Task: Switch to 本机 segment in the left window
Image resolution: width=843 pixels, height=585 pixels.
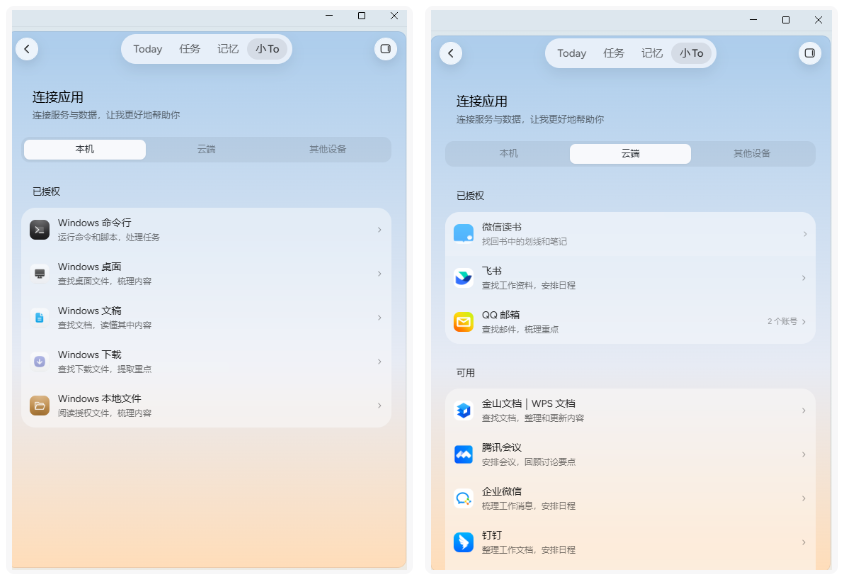Action: 85,149
